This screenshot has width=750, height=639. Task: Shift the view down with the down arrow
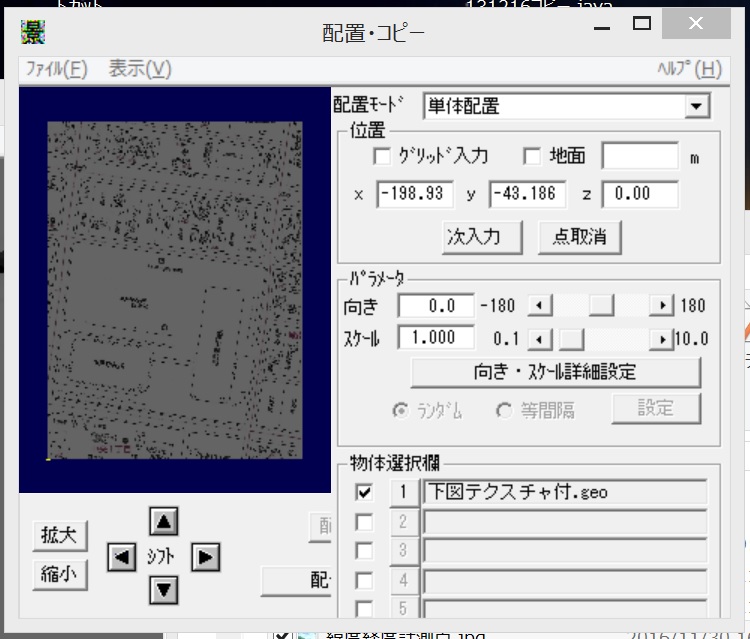tap(164, 590)
